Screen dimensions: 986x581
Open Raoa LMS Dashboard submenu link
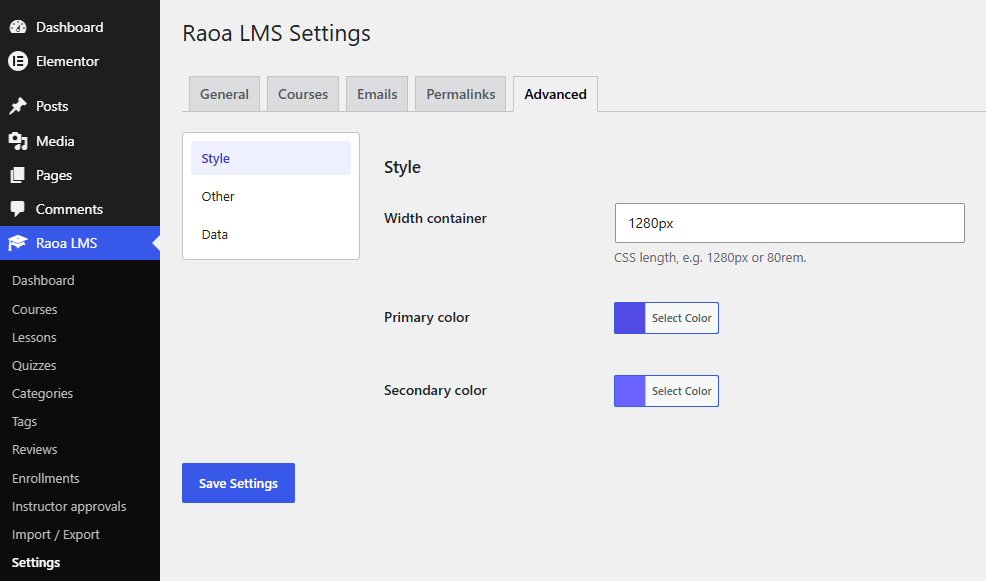(43, 280)
